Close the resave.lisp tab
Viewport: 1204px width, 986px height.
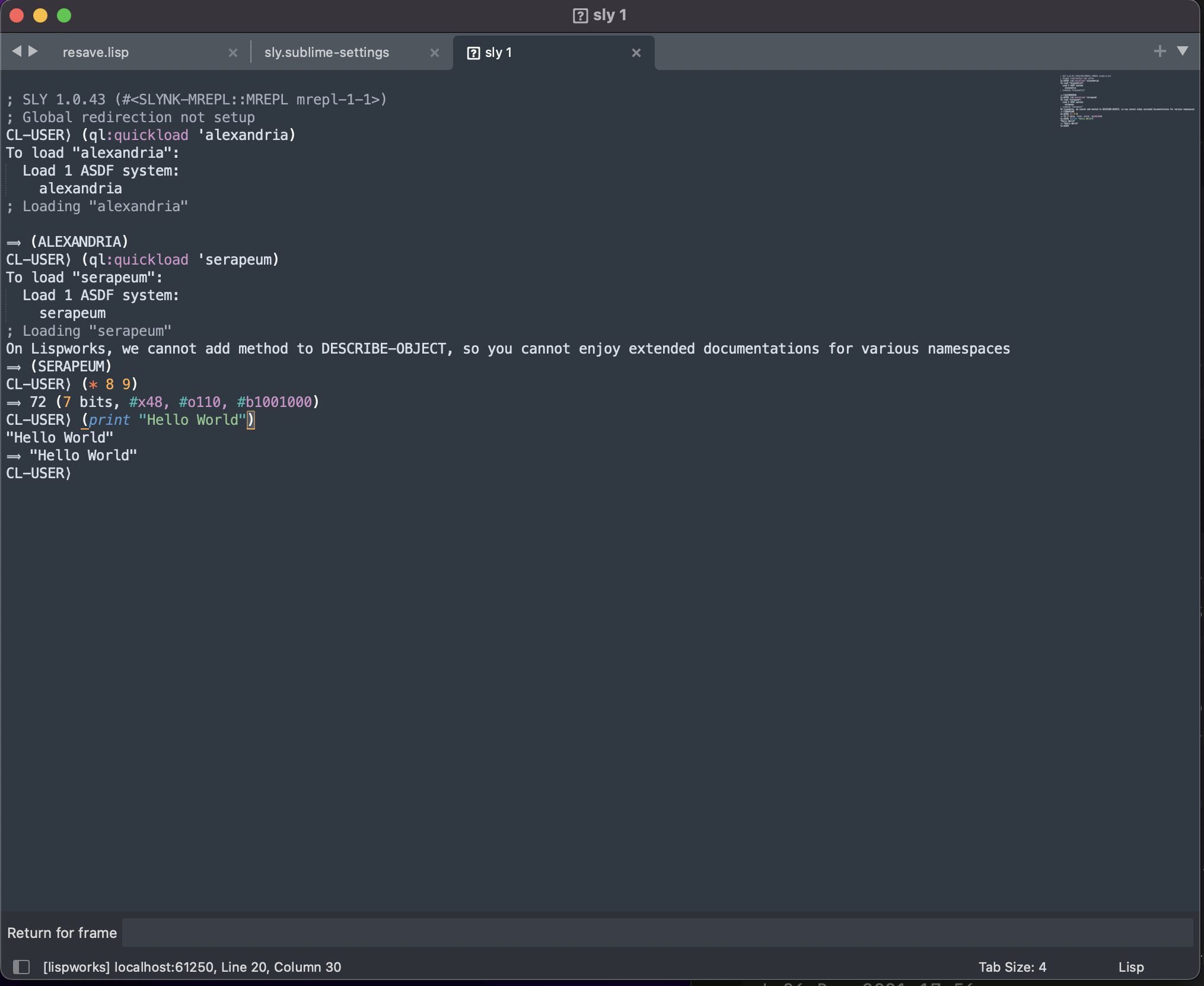pyautogui.click(x=233, y=53)
